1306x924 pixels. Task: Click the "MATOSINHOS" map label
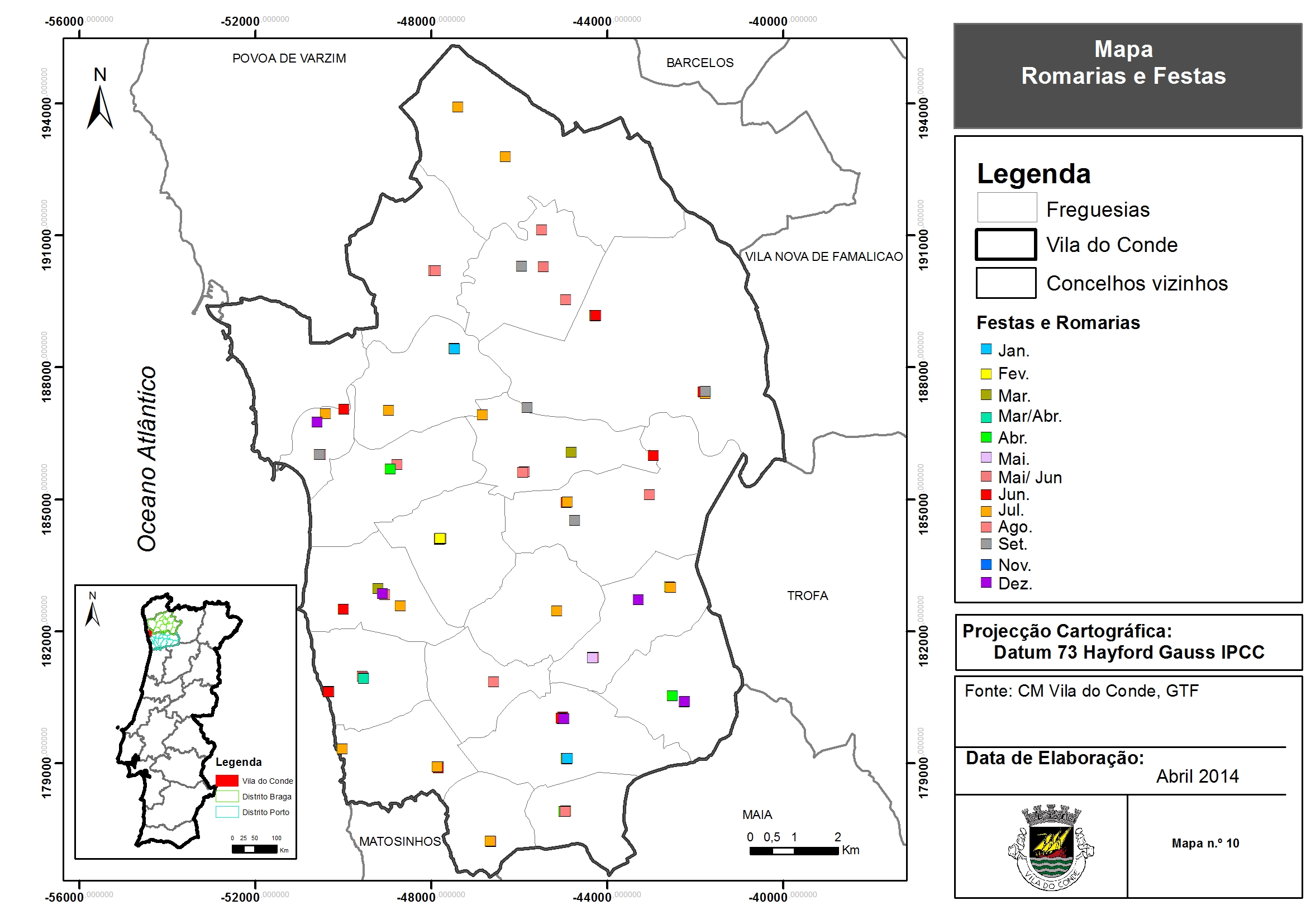coord(400,841)
